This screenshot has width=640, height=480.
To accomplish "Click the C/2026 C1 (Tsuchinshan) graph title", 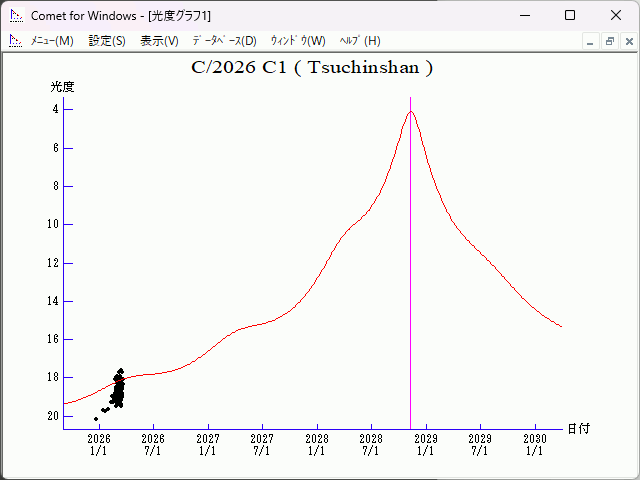I will tap(312, 68).
